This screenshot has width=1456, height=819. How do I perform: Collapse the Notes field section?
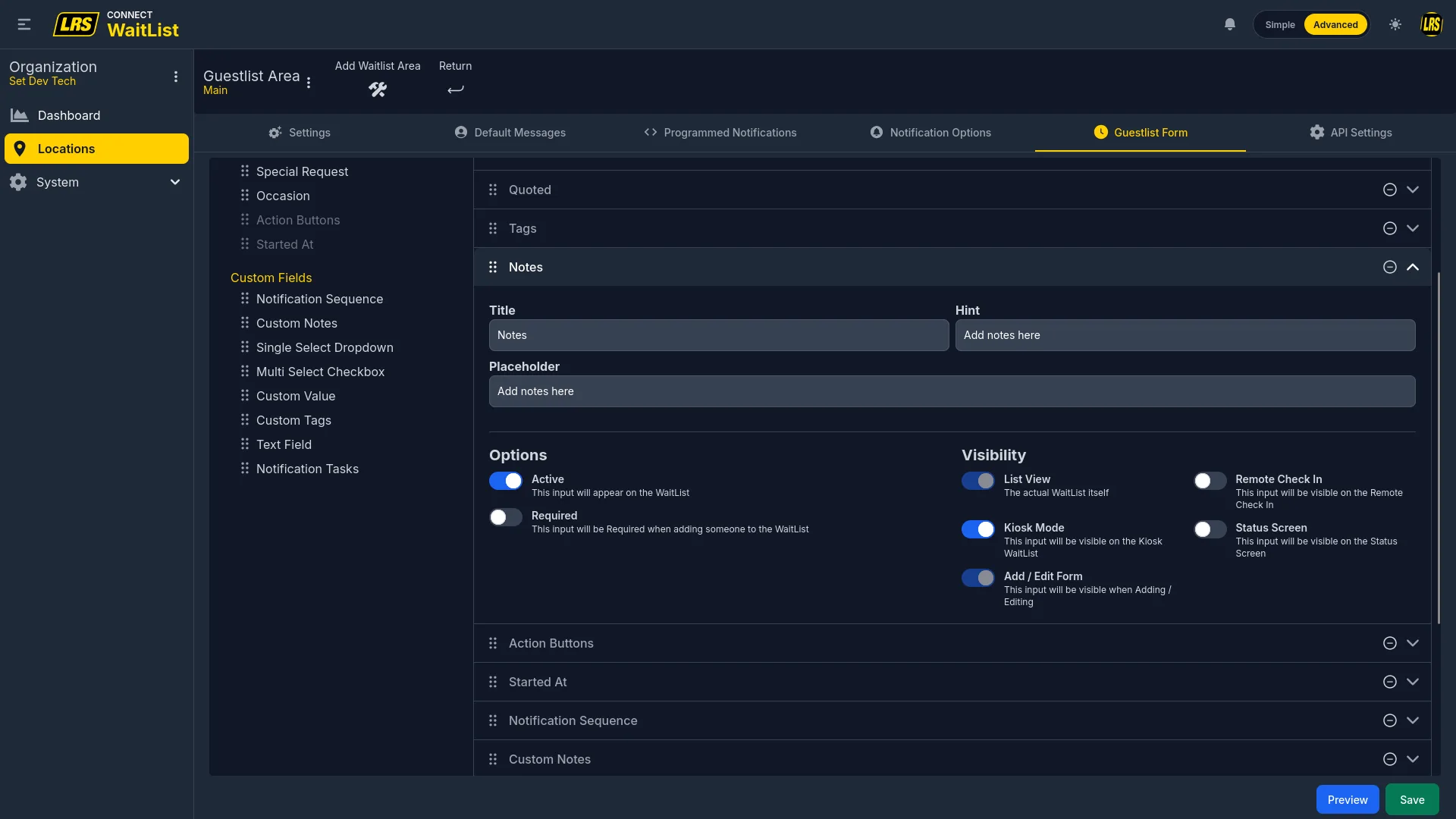click(x=1413, y=267)
